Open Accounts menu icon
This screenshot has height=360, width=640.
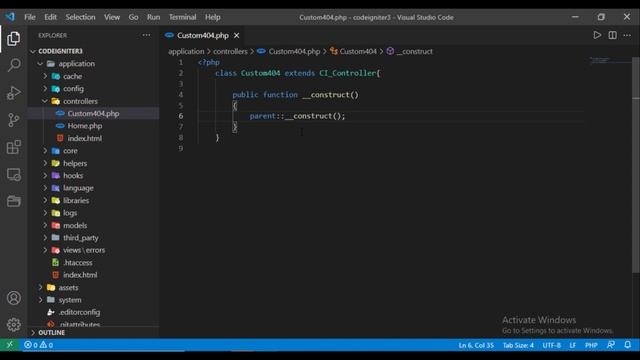pos(13,298)
